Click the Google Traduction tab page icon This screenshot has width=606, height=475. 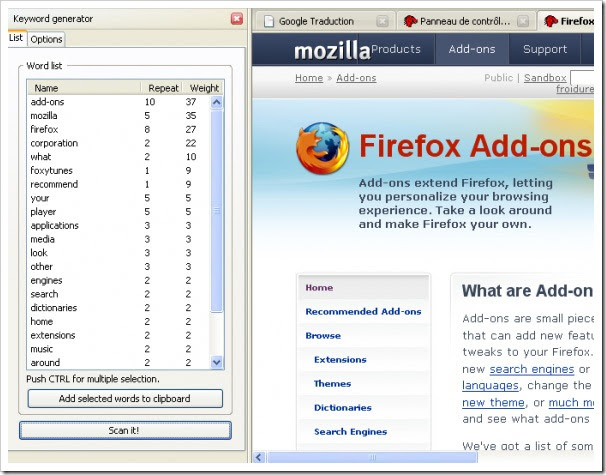(x=269, y=21)
